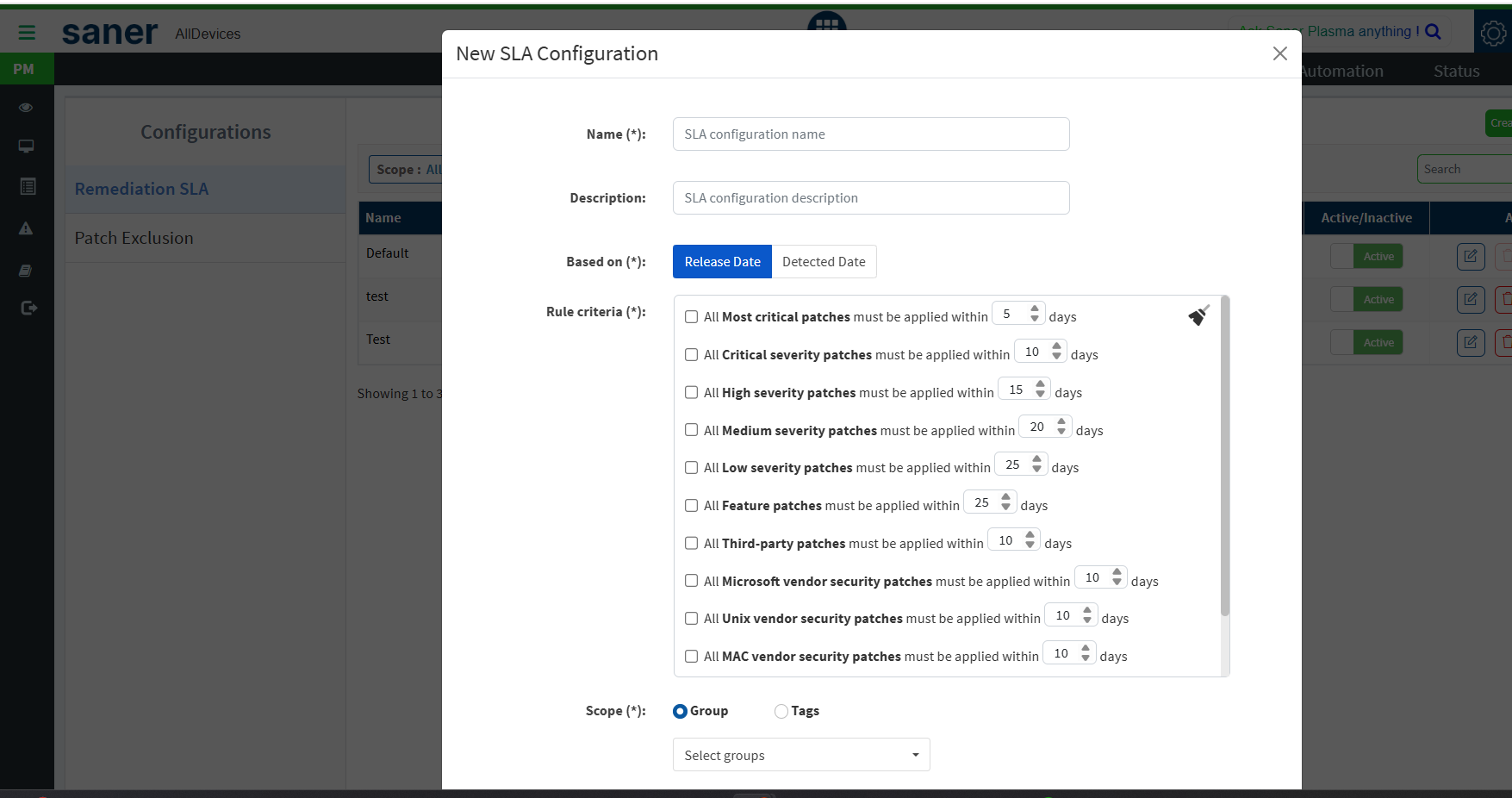Screen dimensions: 1512x798
Task: Click the eye icon in the left sidebar
Action: (26, 108)
